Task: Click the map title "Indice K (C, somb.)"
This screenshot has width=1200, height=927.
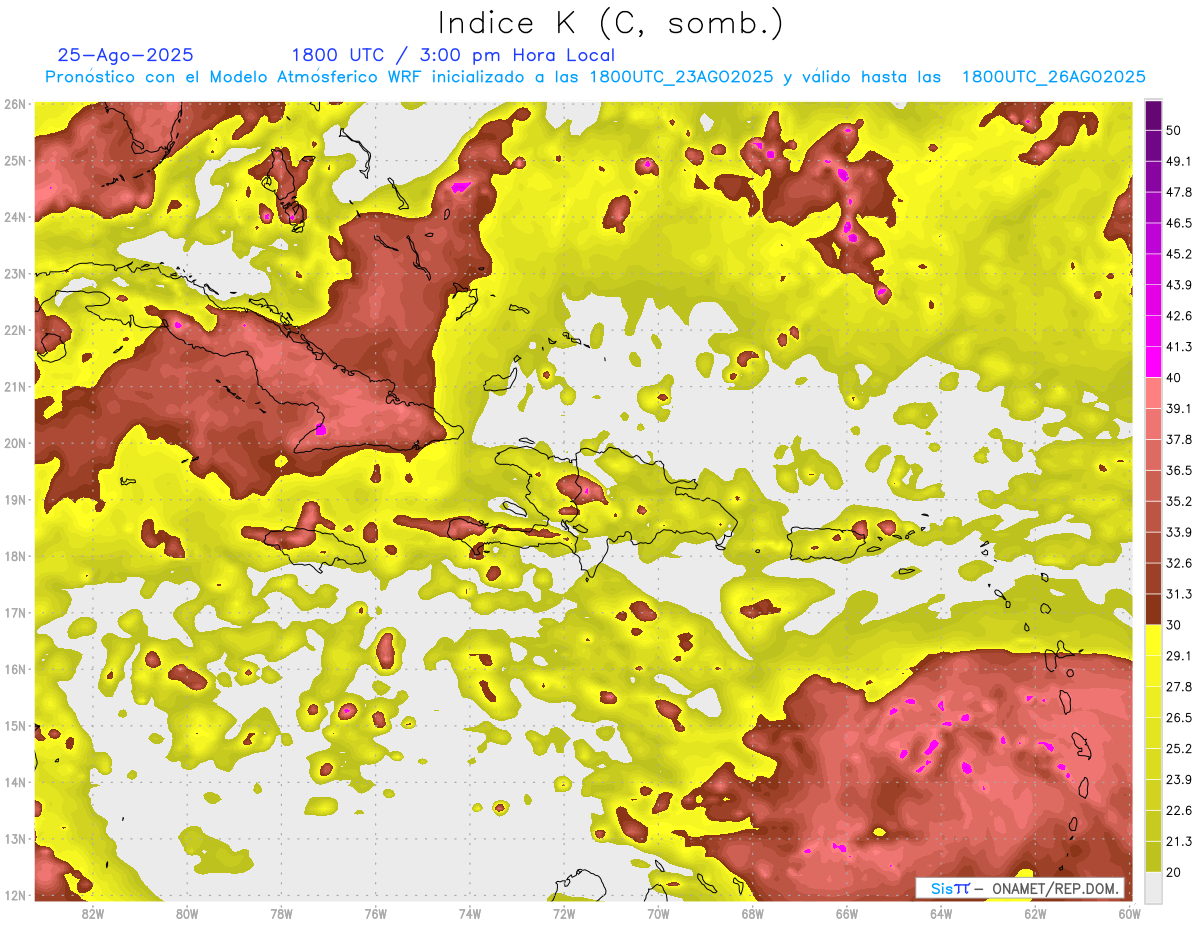Action: point(611,23)
